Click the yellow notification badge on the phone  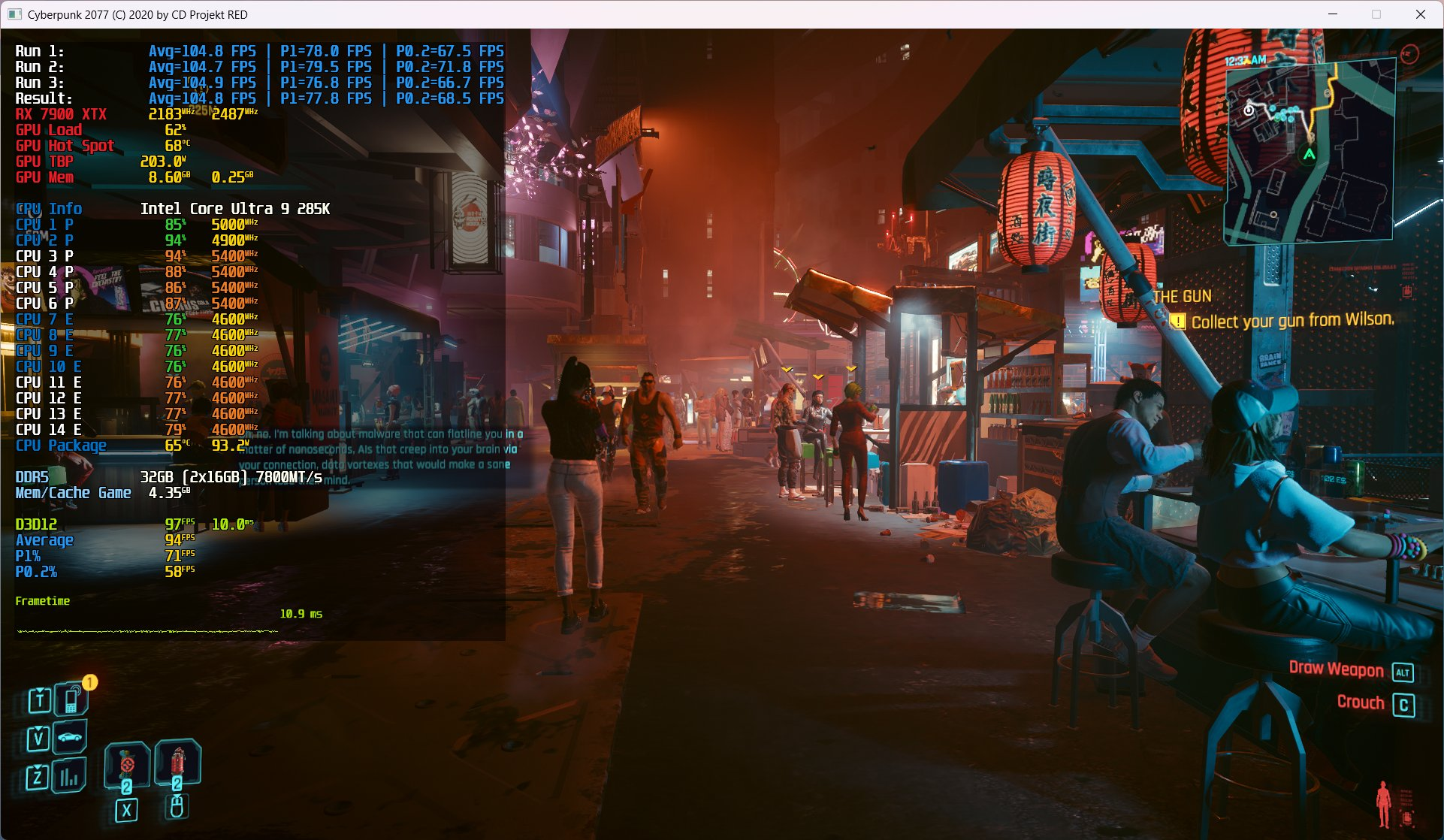[90, 682]
